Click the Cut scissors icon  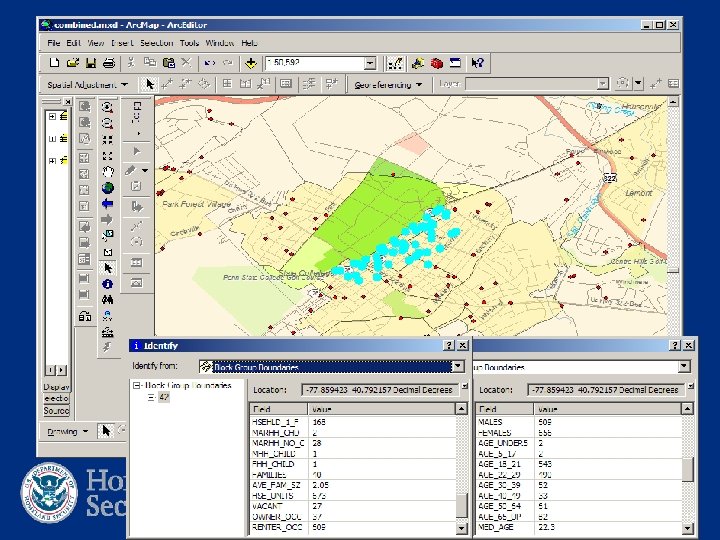pyautogui.click(x=131, y=63)
